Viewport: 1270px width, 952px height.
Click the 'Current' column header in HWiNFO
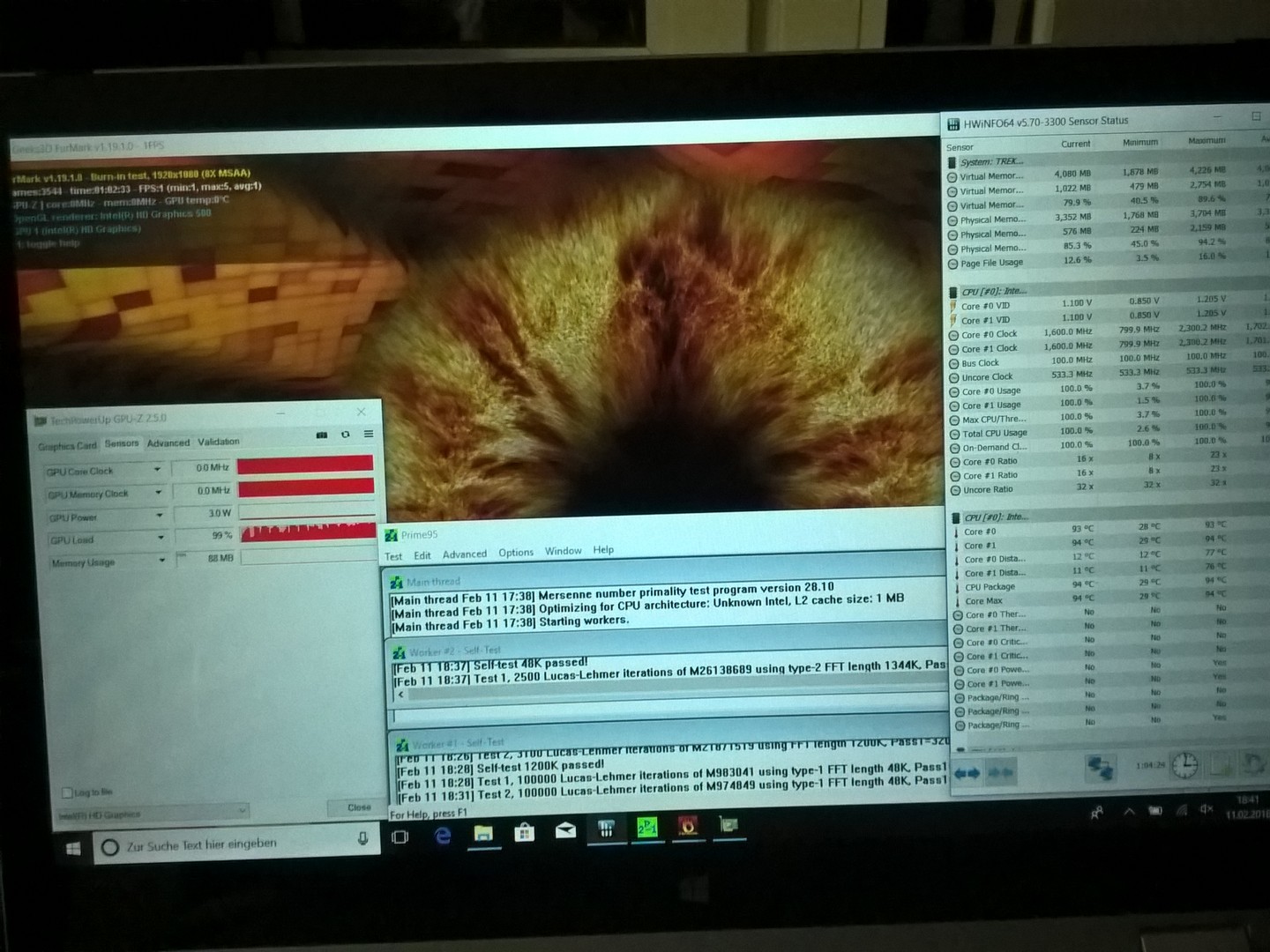[x=1075, y=144]
